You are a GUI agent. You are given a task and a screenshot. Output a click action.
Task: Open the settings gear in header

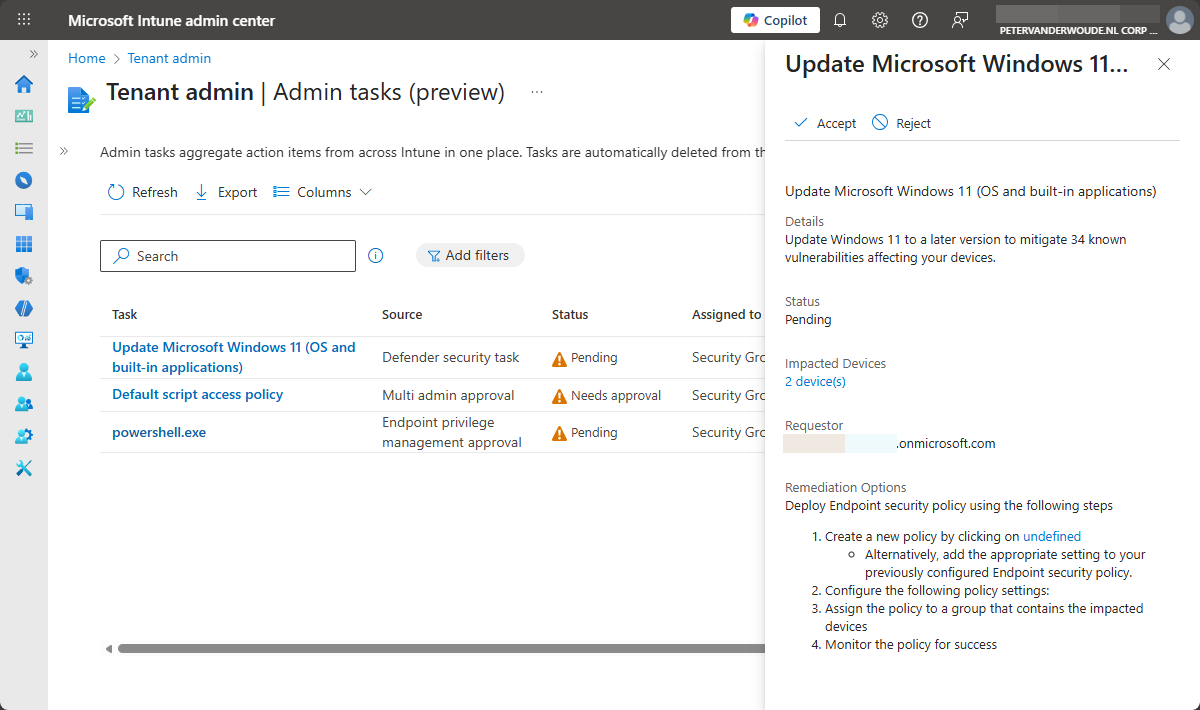point(880,20)
